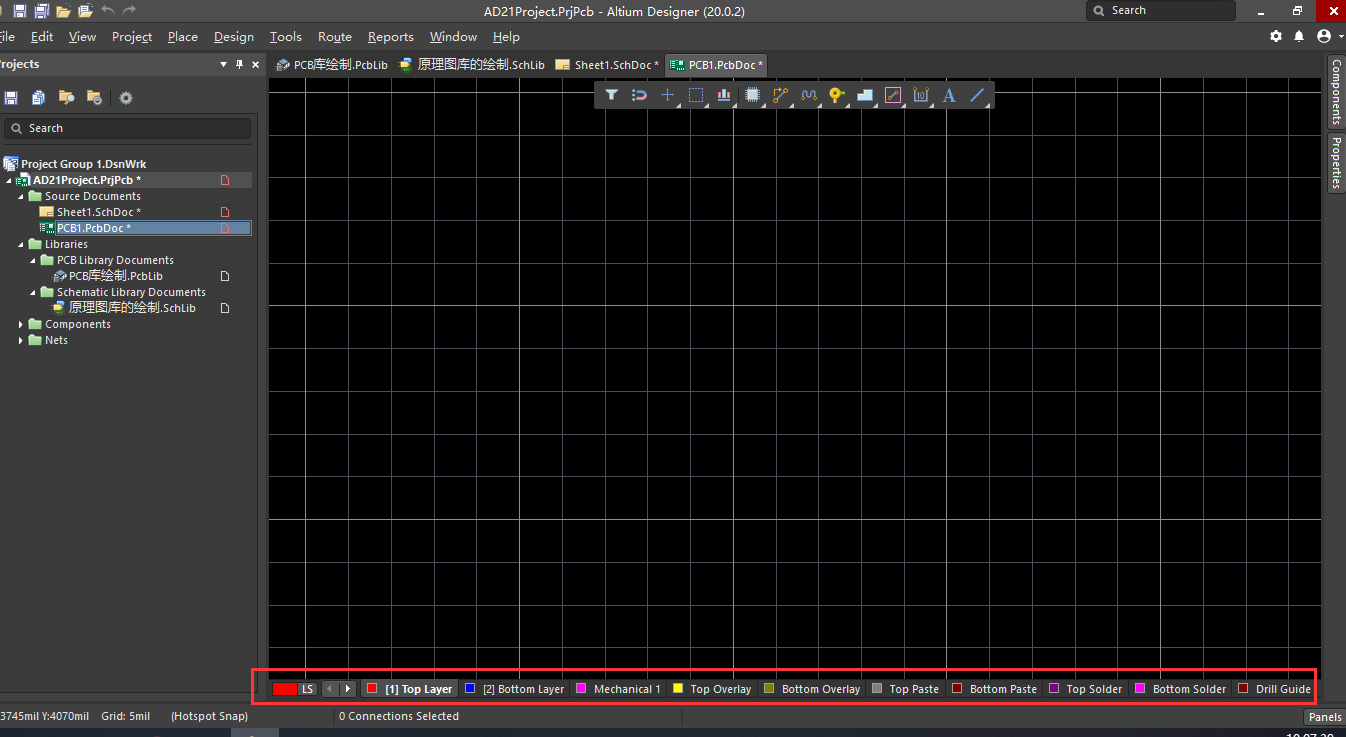
Task: Open any existing document icon
Action: click(63, 11)
